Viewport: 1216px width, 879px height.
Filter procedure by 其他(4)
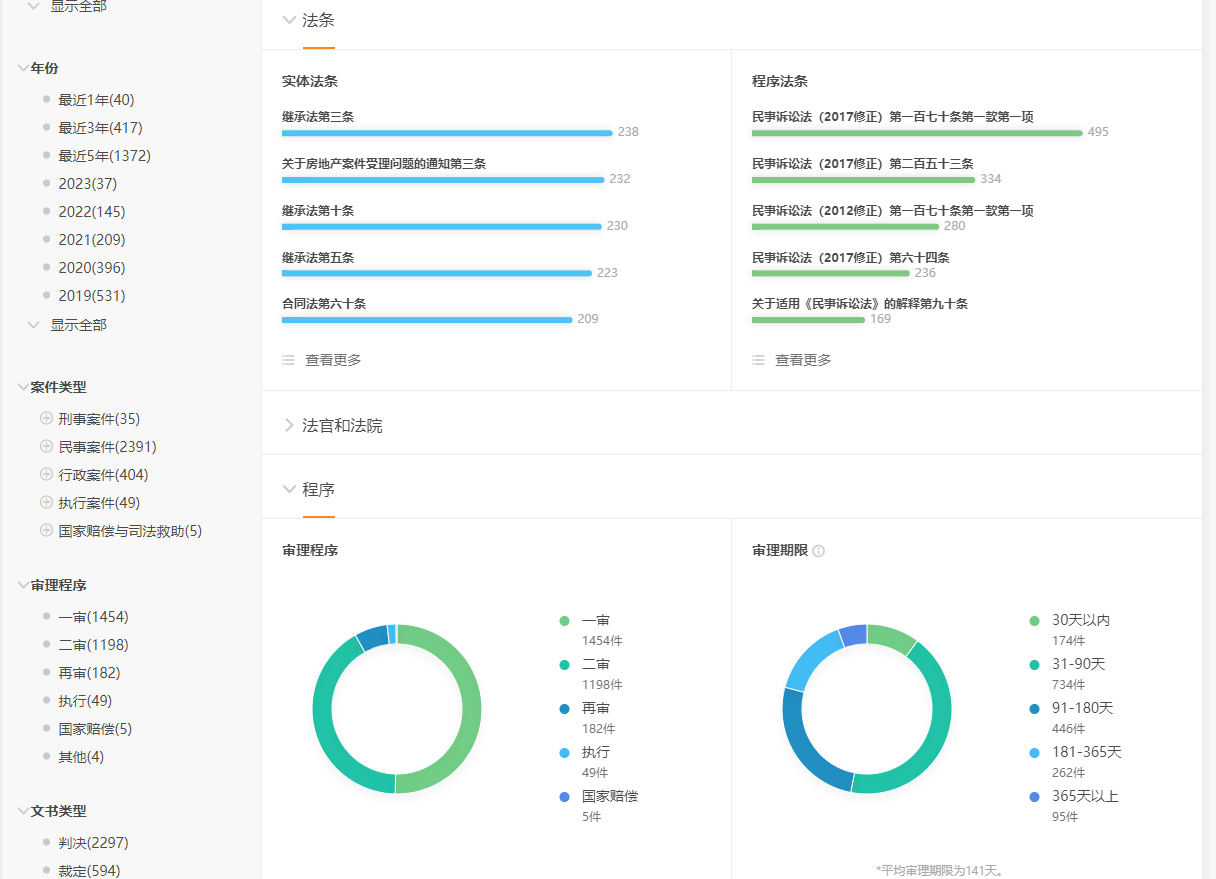(81, 757)
